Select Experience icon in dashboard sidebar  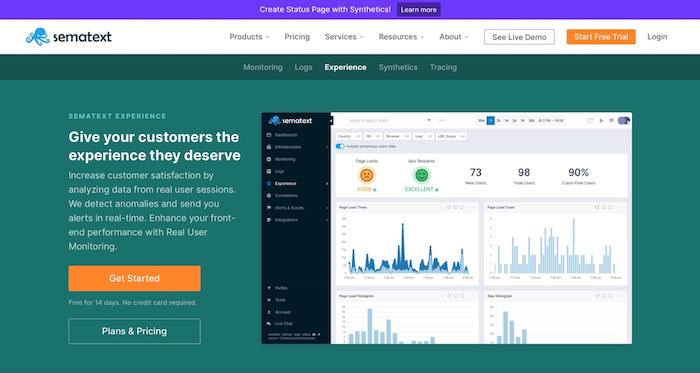tap(269, 183)
